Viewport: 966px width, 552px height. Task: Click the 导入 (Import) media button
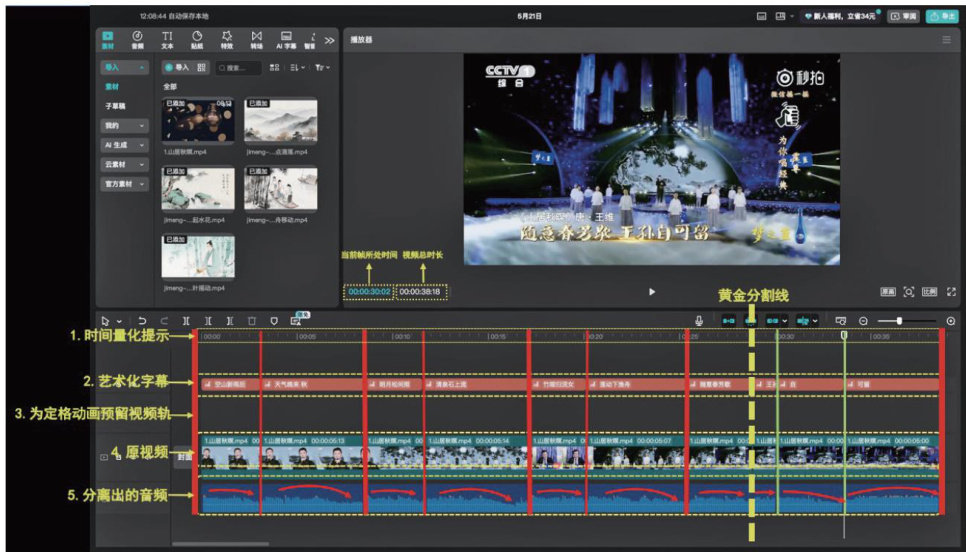pyautogui.click(x=176, y=68)
